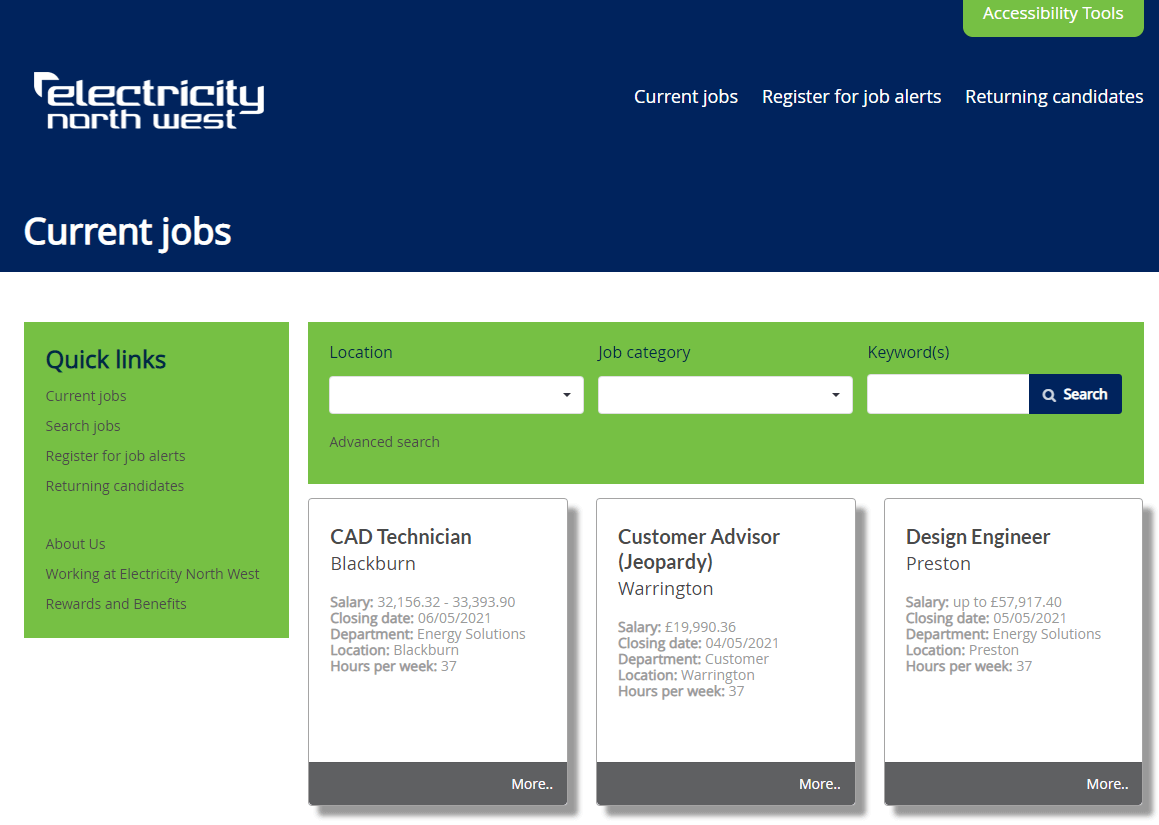
Task: Open the Customer Advisor (Jeopardy) job title
Action: point(698,549)
